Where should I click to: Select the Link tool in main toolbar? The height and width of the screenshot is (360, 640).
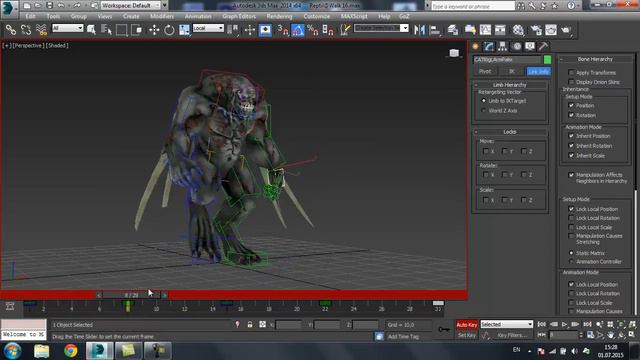[11, 30]
